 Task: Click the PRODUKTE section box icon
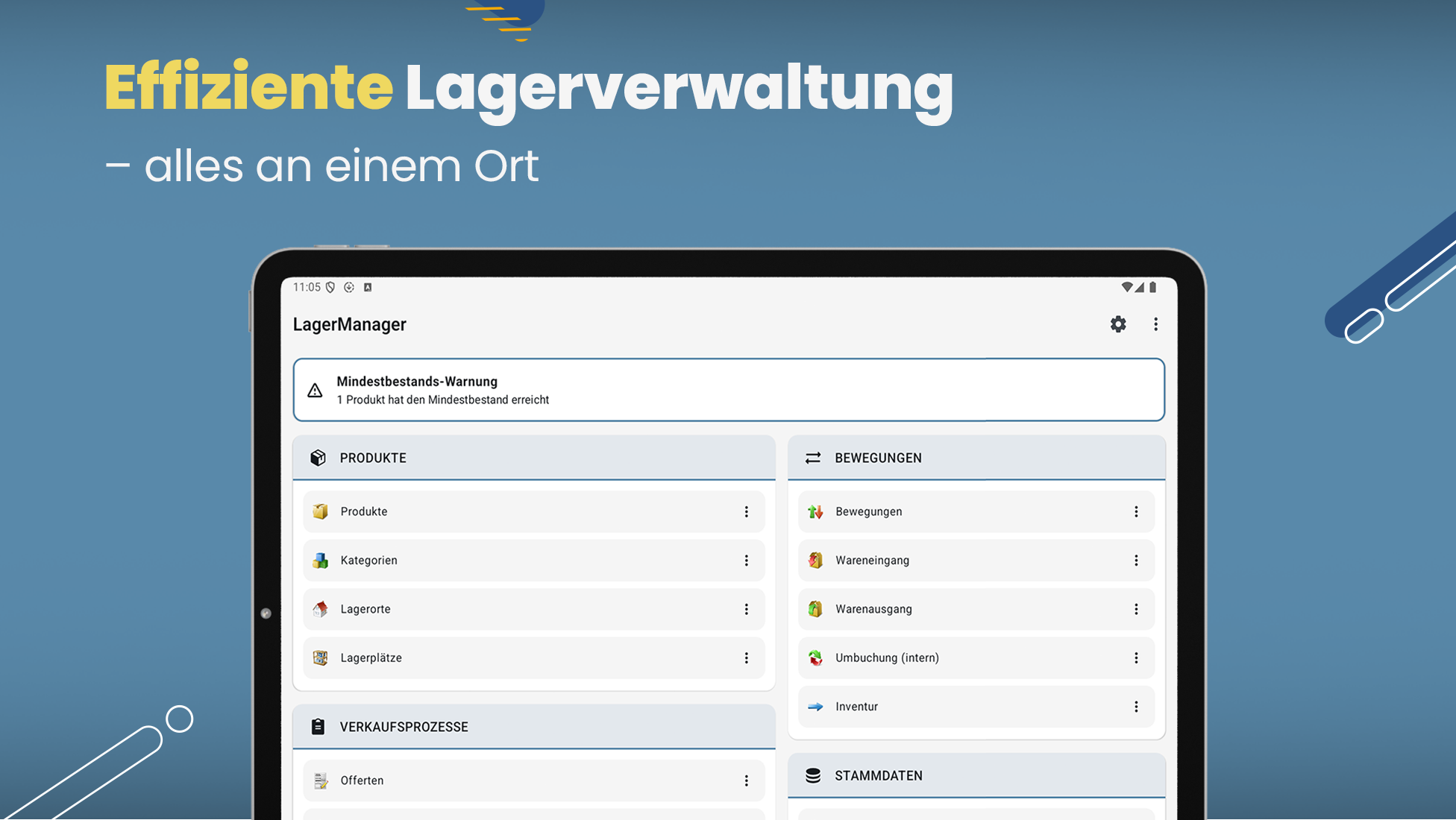click(x=318, y=458)
